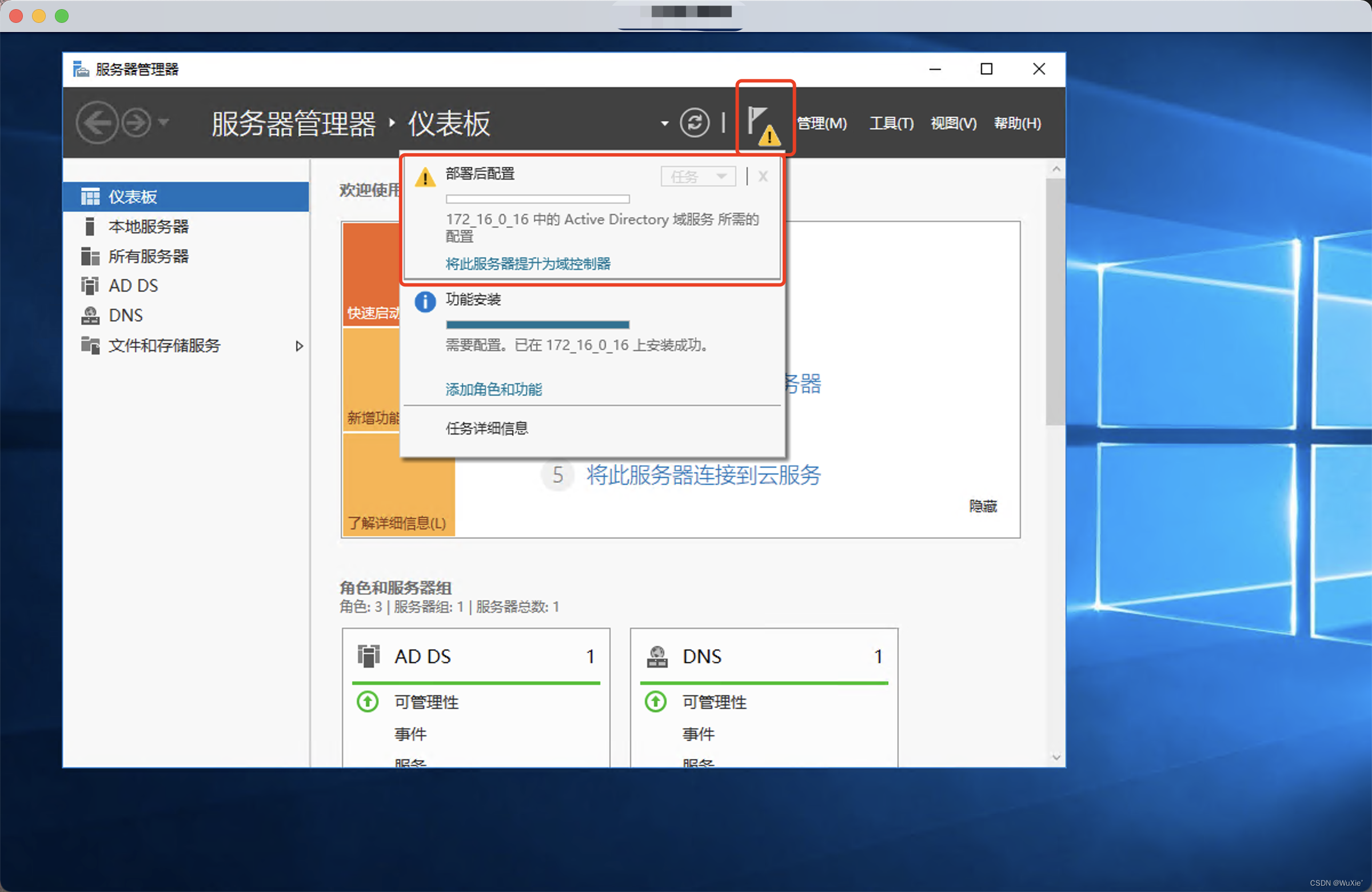
Task: Click the 功能安装 info icon
Action: [x=425, y=301]
